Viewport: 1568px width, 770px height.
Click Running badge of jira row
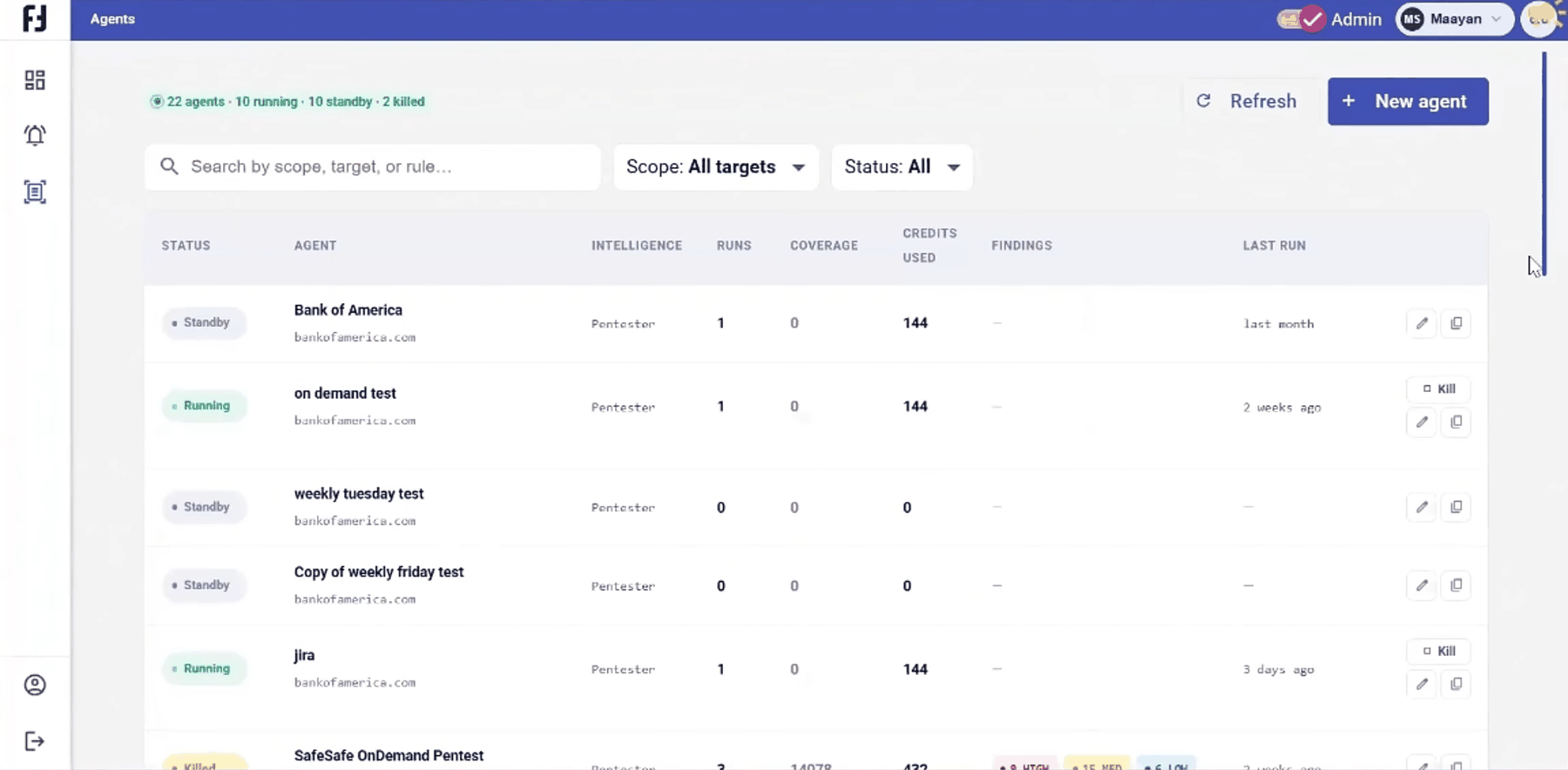pyautogui.click(x=204, y=669)
